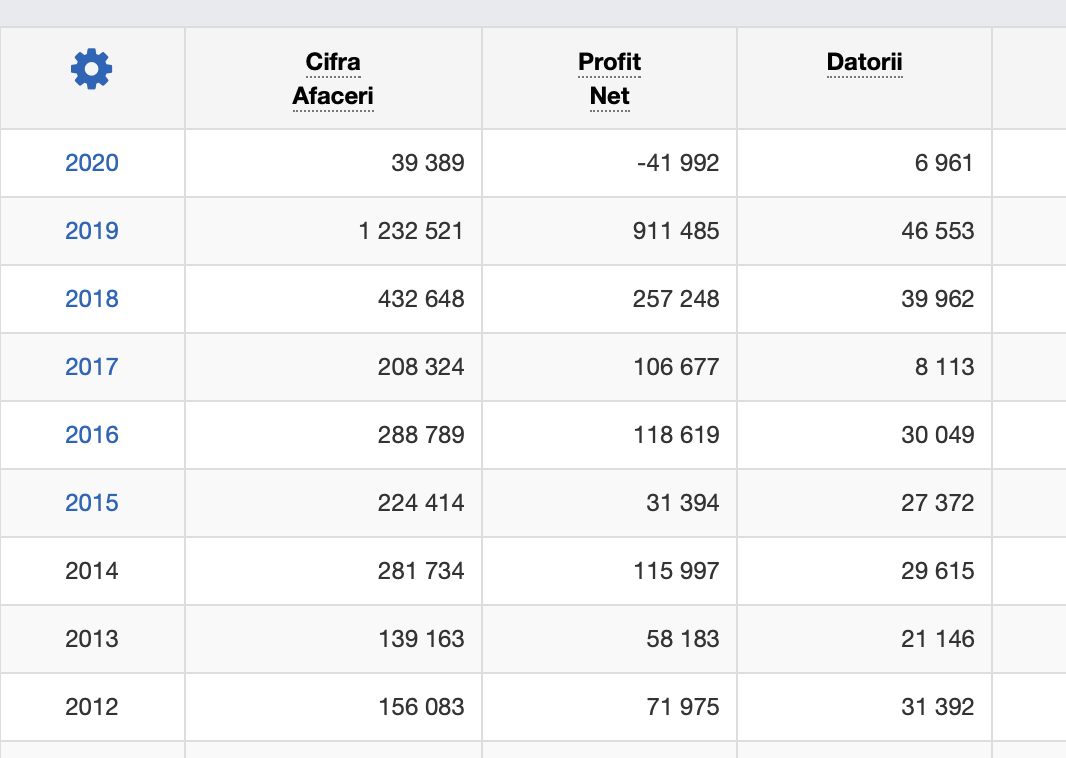The height and width of the screenshot is (758, 1066).
Task: Click the 2012 debts value 31 392
Action: click(937, 707)
